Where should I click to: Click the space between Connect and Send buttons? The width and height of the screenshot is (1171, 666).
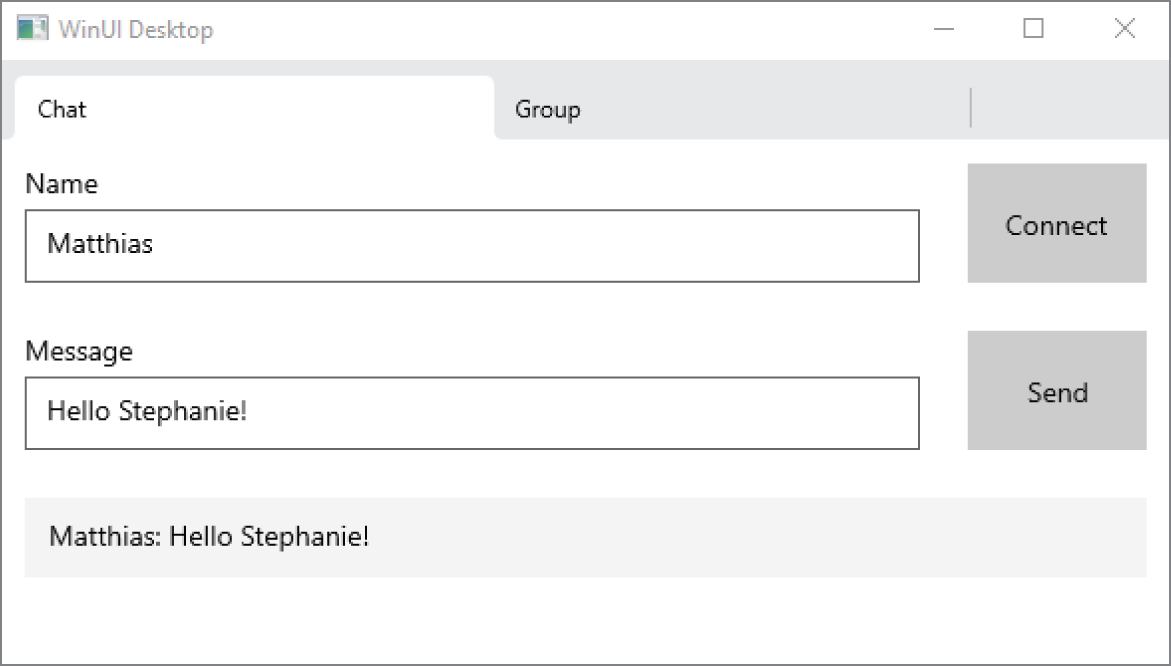coord(1056,305)
